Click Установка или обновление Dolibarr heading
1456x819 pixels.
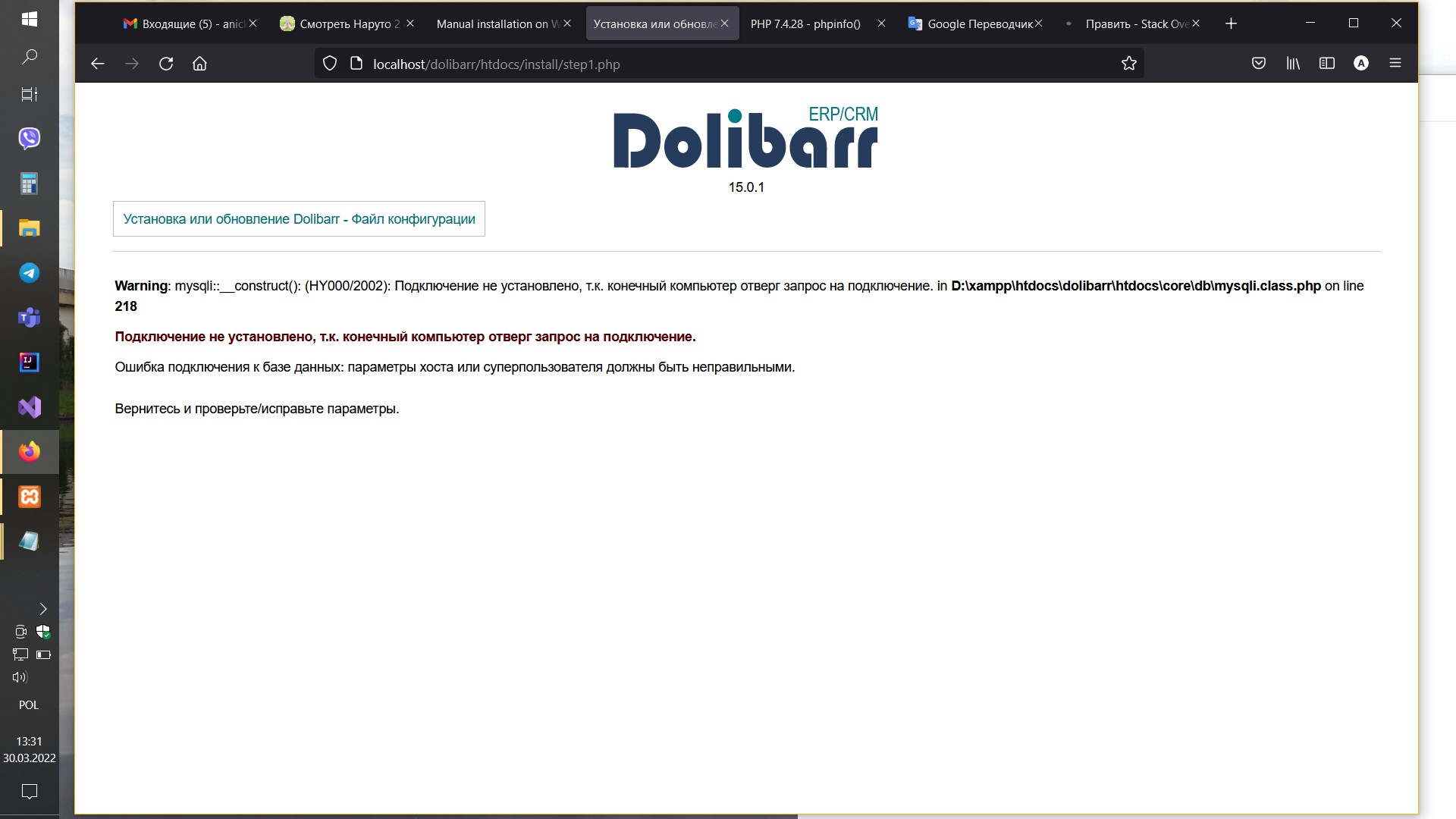click(x=299, y=219)
